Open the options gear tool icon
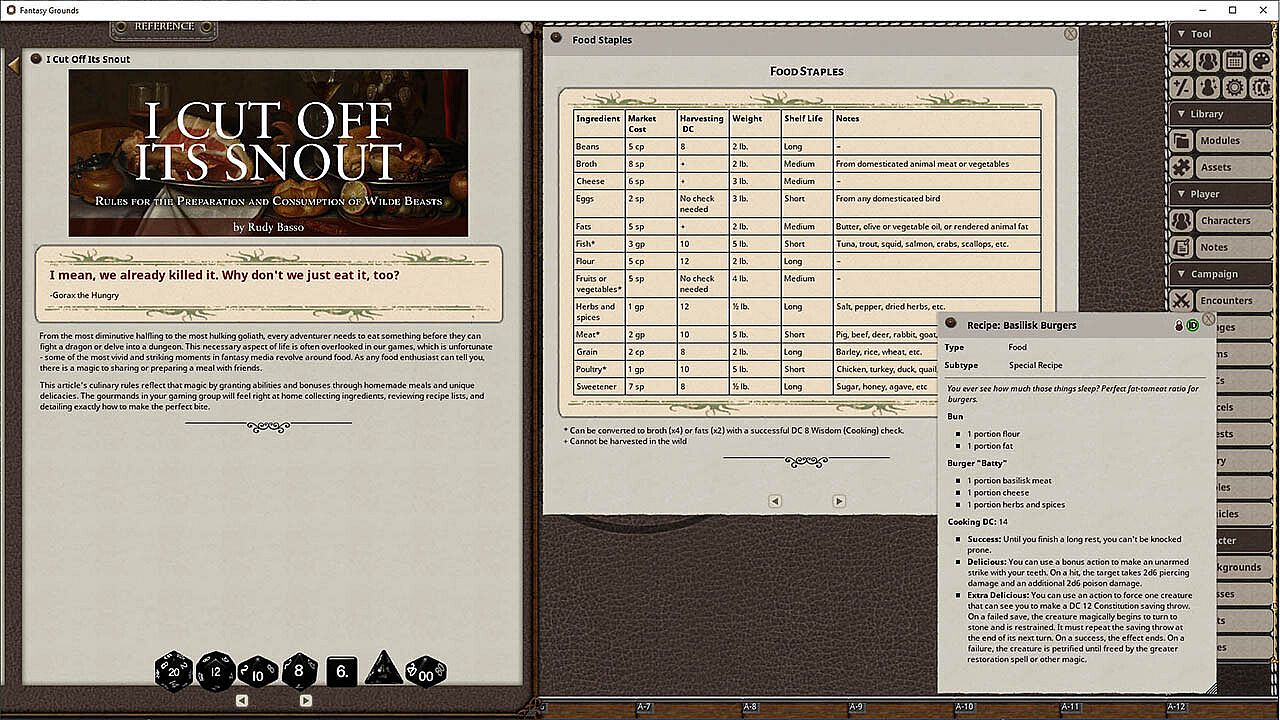This screenshot has width=1280, height=720. (x=1234, y=87)
